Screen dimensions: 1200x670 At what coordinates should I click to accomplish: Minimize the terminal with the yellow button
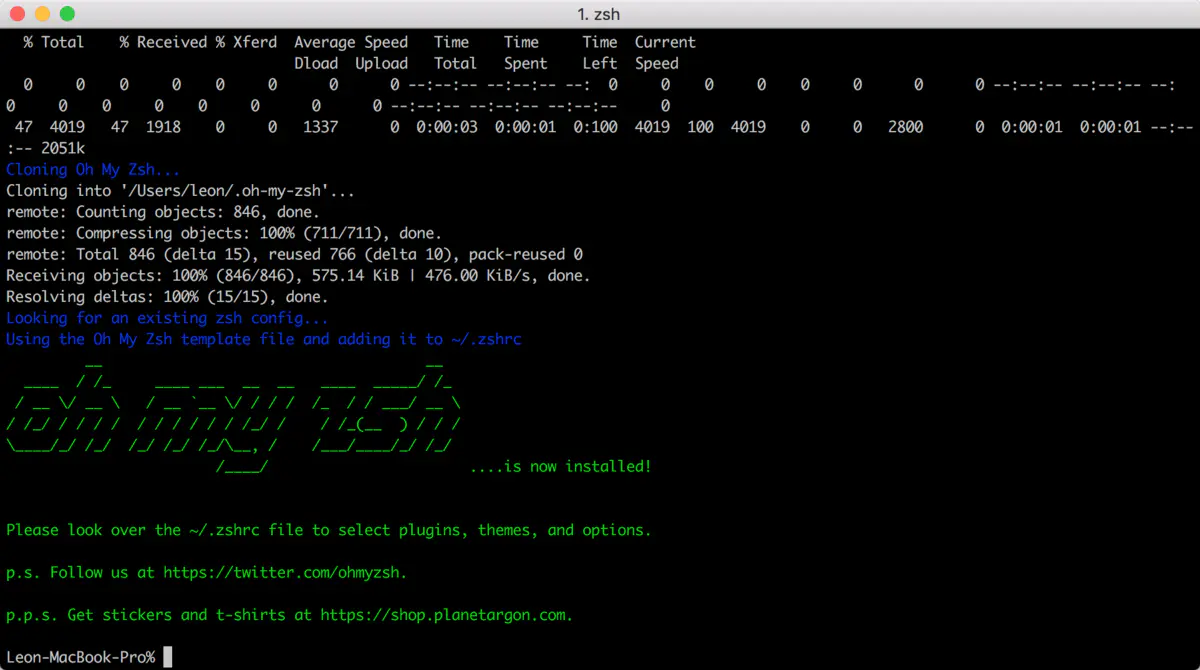point(42,14)
